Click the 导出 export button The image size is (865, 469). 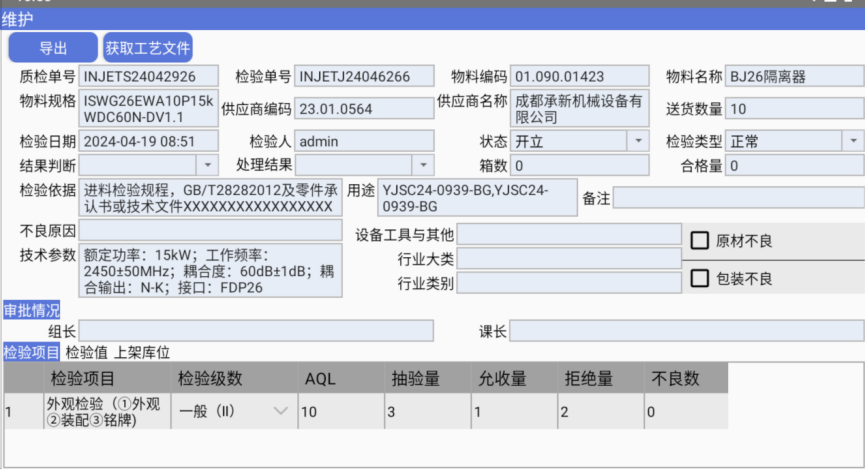[53, 47]
